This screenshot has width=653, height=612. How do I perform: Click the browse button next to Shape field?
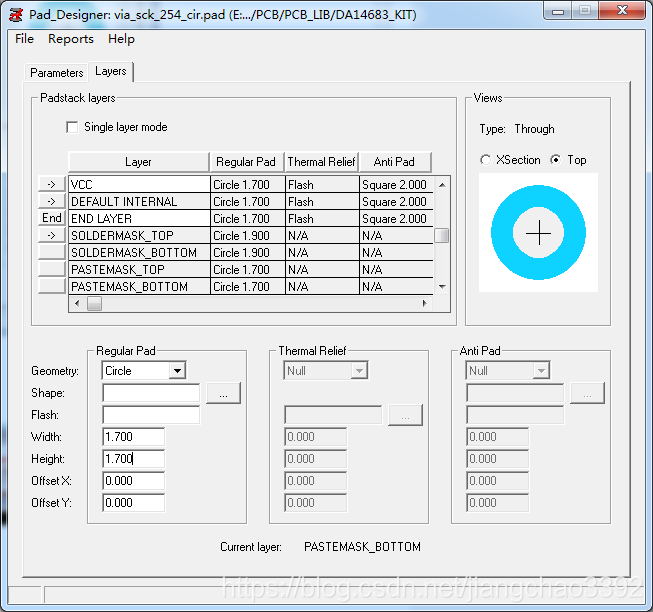pos(223,394)
